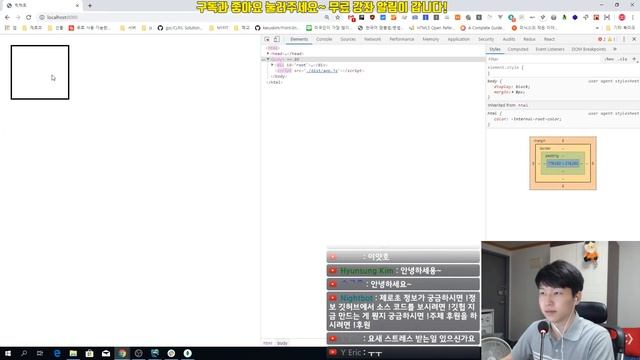Open File Explorer from taskbar
The width and height of the screenshot is (640, 360).
[x=73, y=353]
